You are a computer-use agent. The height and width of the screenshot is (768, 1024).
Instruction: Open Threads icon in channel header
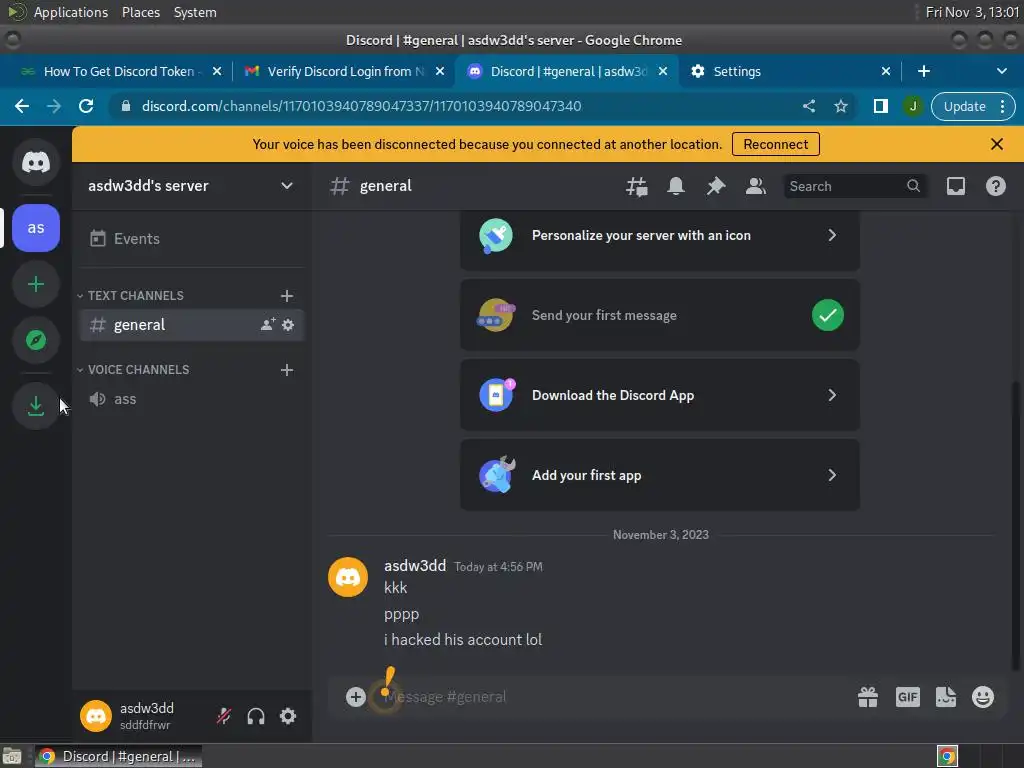point(637,186)
